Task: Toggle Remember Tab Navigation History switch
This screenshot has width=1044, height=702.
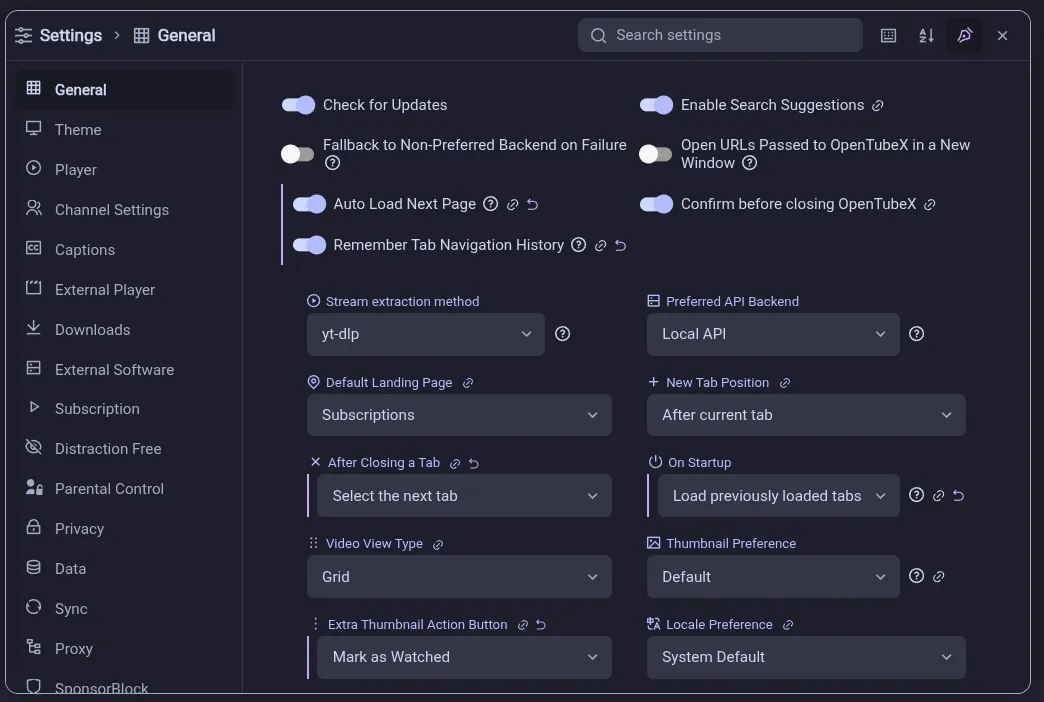Action: pyautogui.click(x=309, y=245)
